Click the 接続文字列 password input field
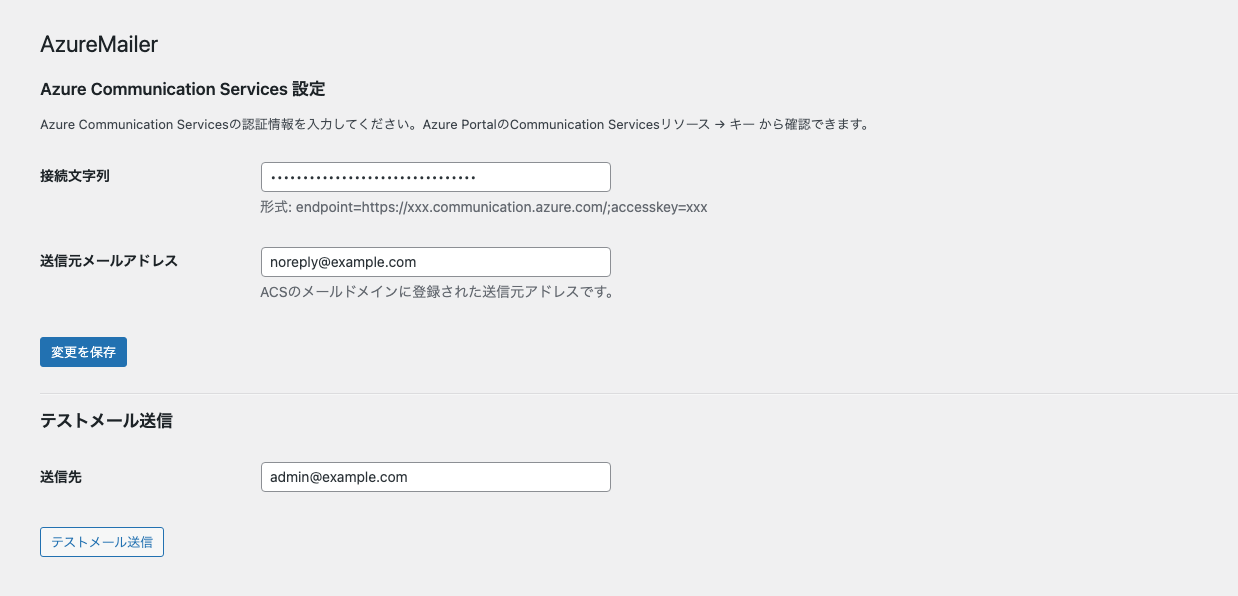The width and height of the screenshot is (1238, 596). pyautogui.click(x=435, y=176)
